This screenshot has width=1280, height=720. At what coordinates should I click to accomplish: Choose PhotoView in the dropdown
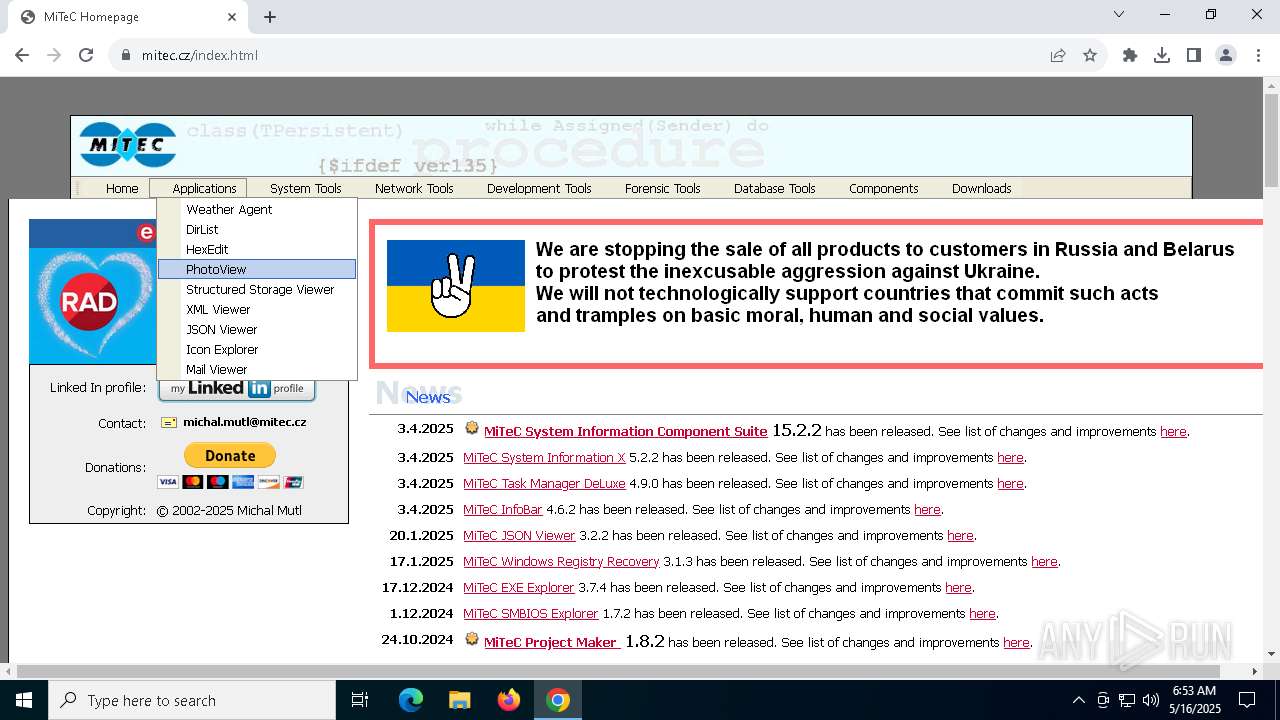(257, 269)
